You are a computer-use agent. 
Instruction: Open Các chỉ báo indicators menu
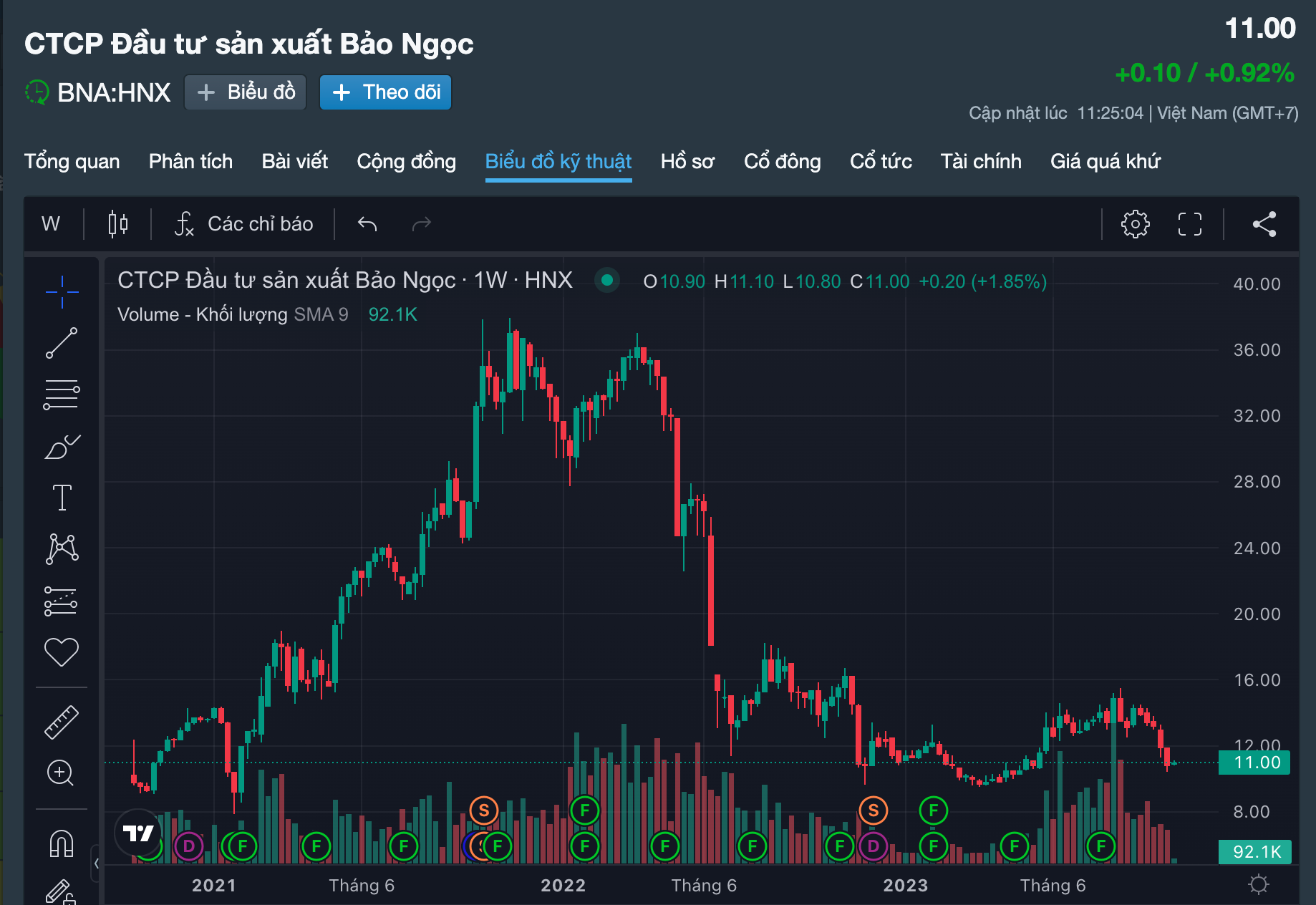point(244,224)
